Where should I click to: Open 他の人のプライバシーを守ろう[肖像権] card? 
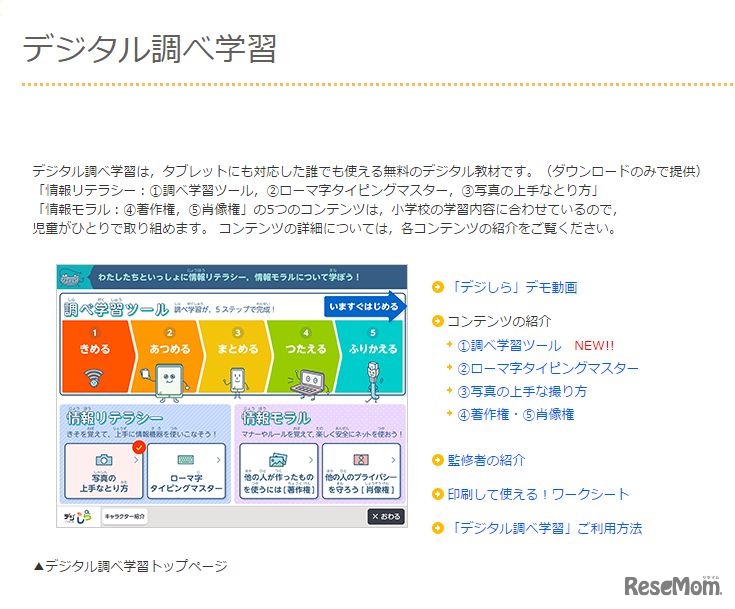tap(361, 471)
